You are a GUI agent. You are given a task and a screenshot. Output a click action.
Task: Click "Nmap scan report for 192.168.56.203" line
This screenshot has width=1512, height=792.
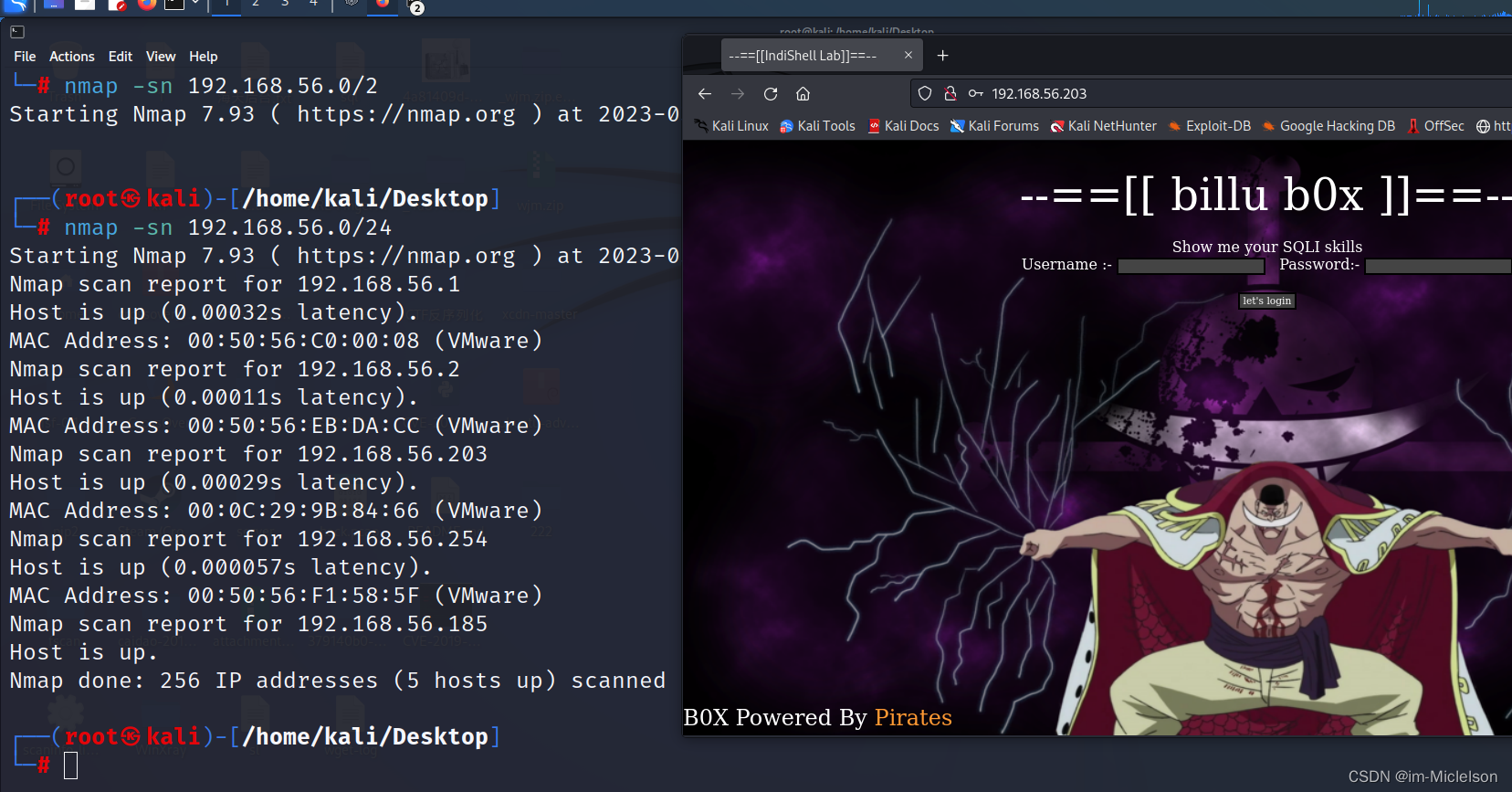coord(248,454)
